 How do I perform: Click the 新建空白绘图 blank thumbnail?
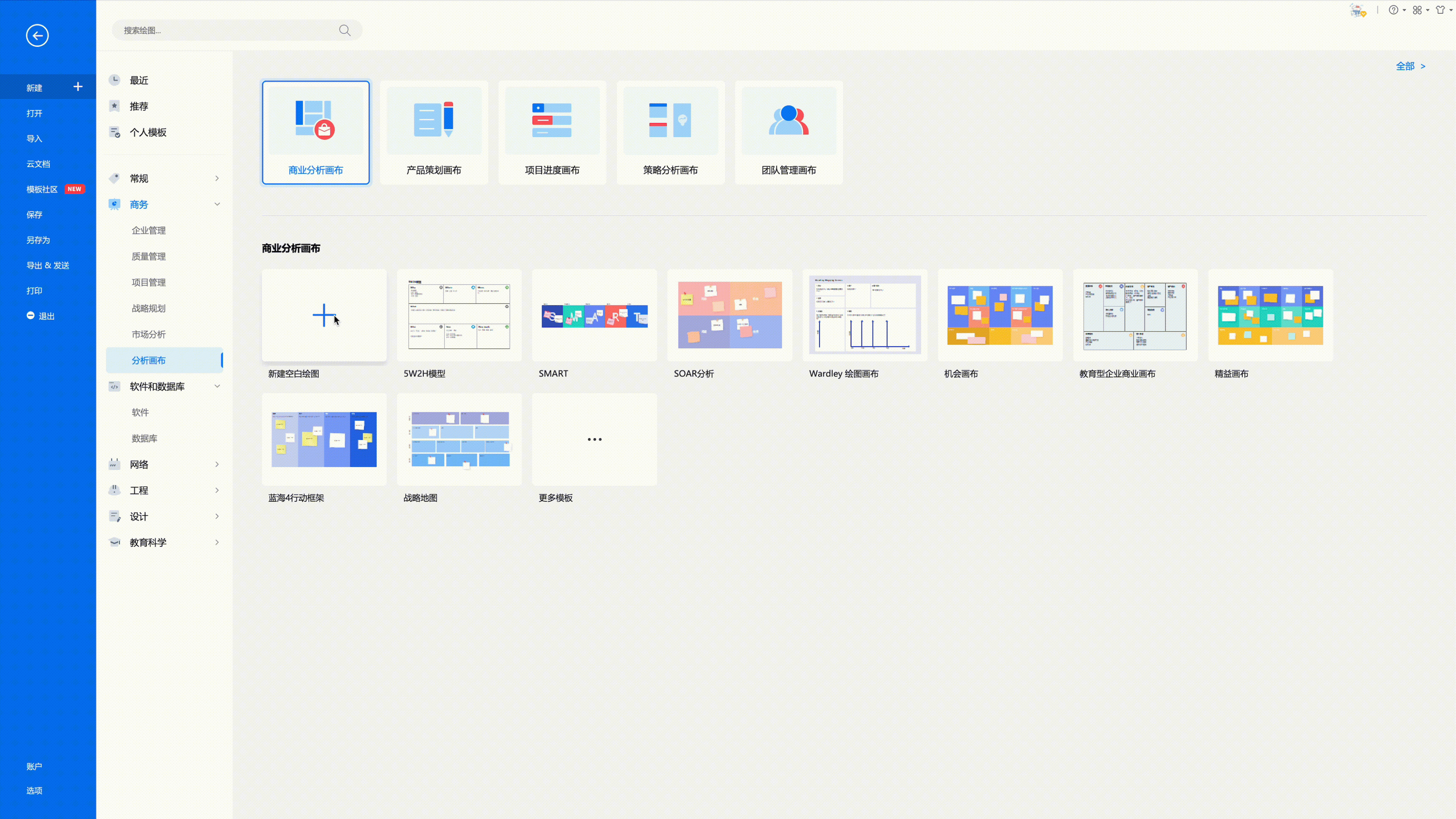324,315
